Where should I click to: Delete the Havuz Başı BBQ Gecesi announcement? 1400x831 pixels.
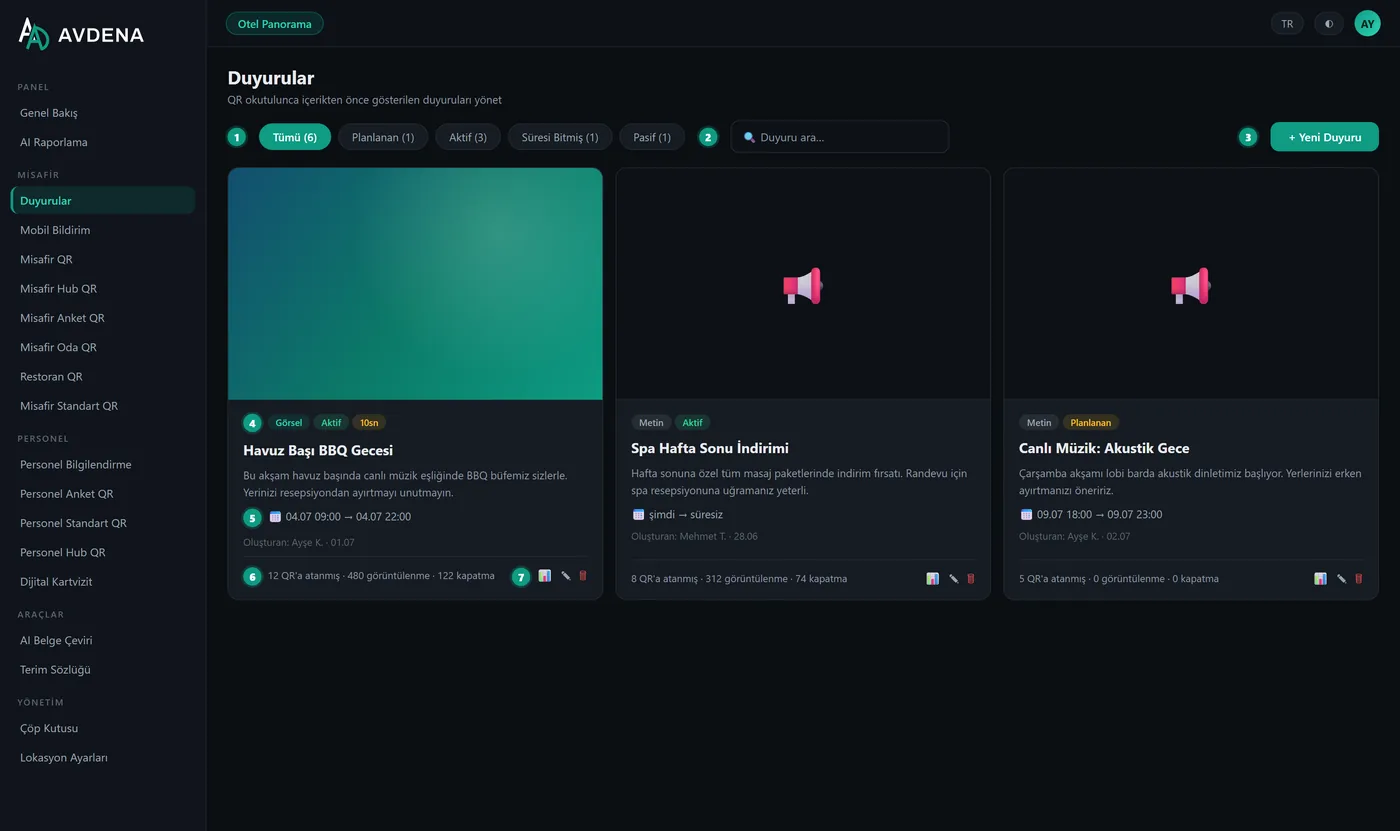(x=583, y=576)
